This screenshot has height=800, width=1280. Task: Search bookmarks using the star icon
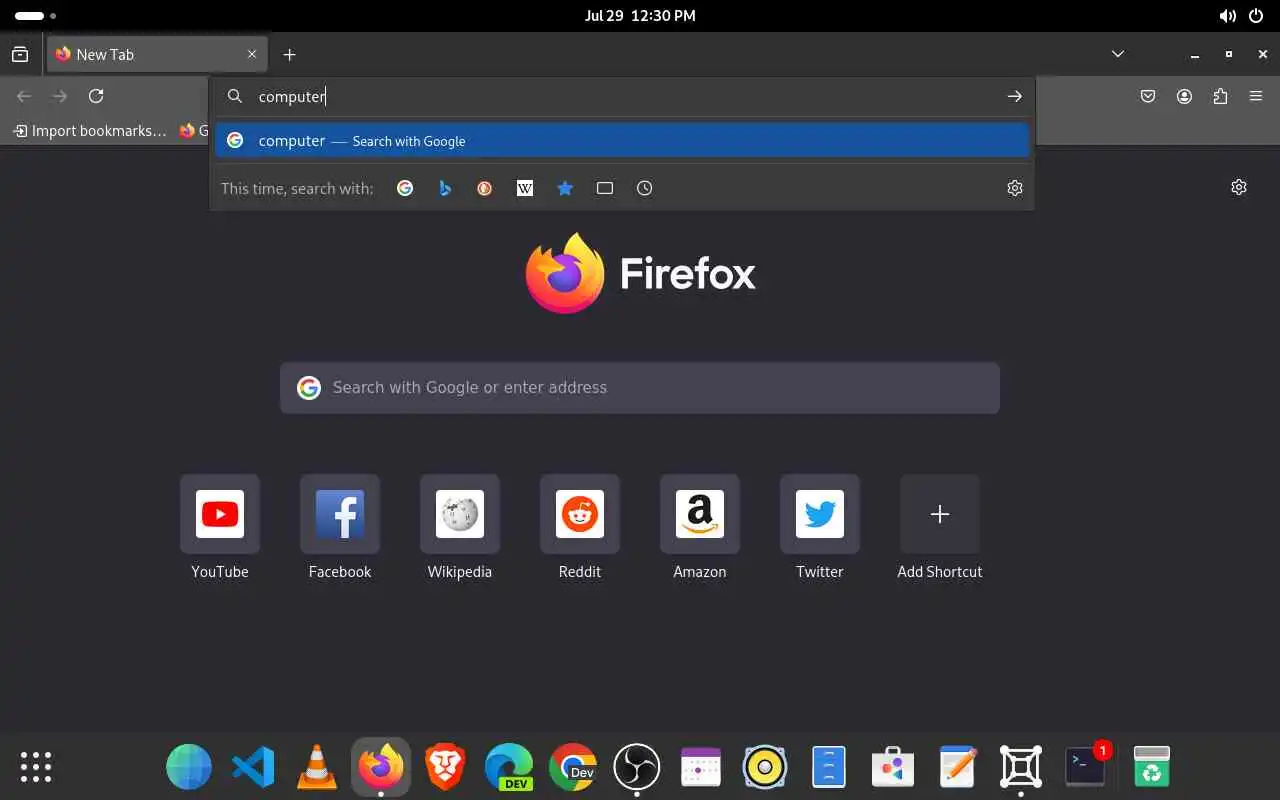coord(565,188)
